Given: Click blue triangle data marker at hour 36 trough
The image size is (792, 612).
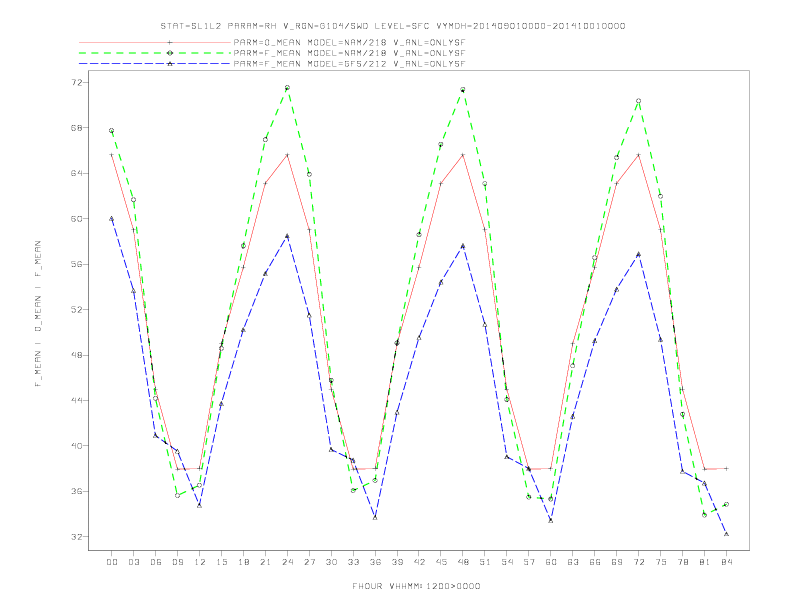Looking at the screenshot, I should (x=375, y=518).
